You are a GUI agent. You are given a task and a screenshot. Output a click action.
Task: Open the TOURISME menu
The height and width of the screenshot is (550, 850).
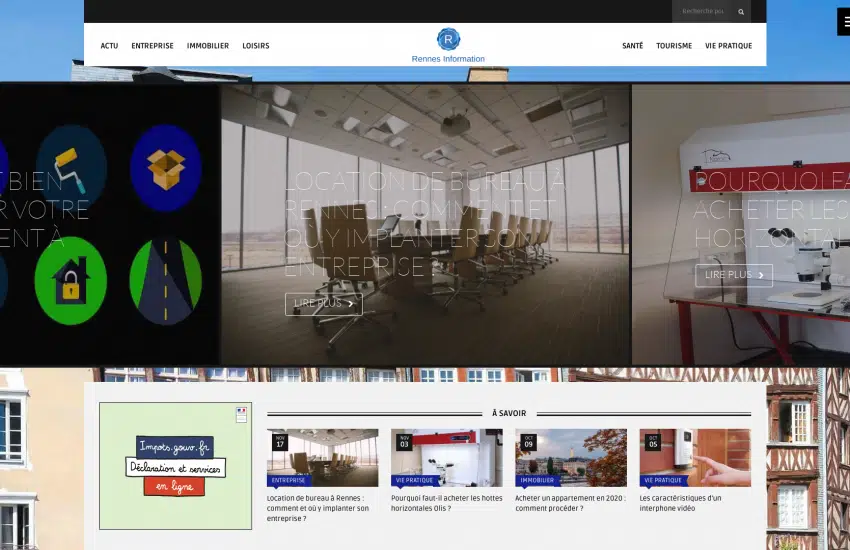tap(674, 46)
